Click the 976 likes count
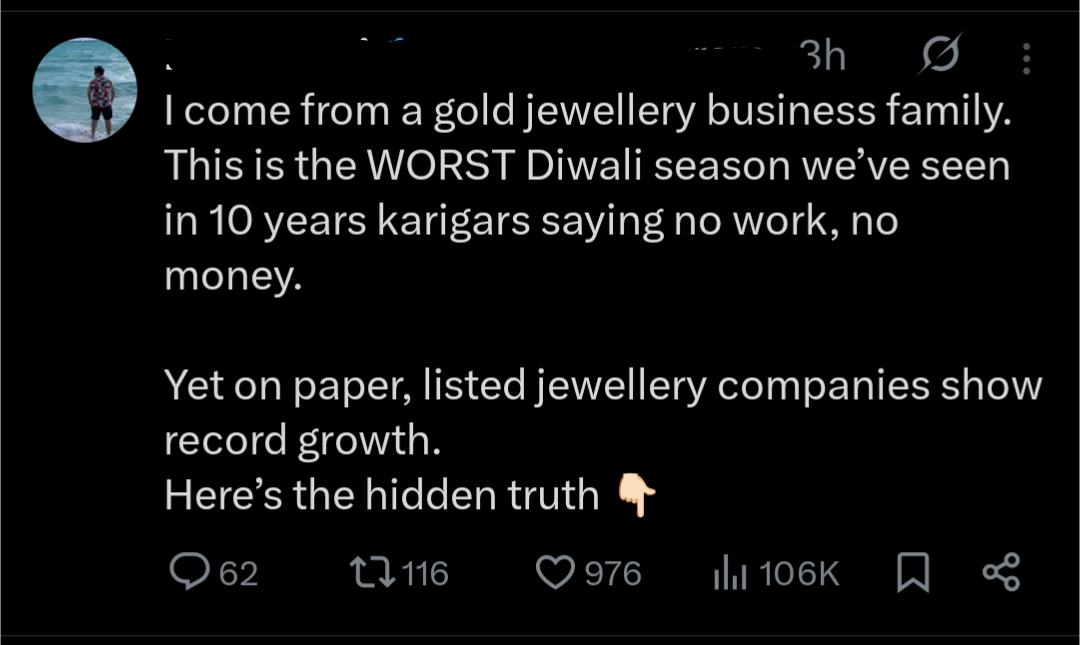 click(x=612, y=574)
